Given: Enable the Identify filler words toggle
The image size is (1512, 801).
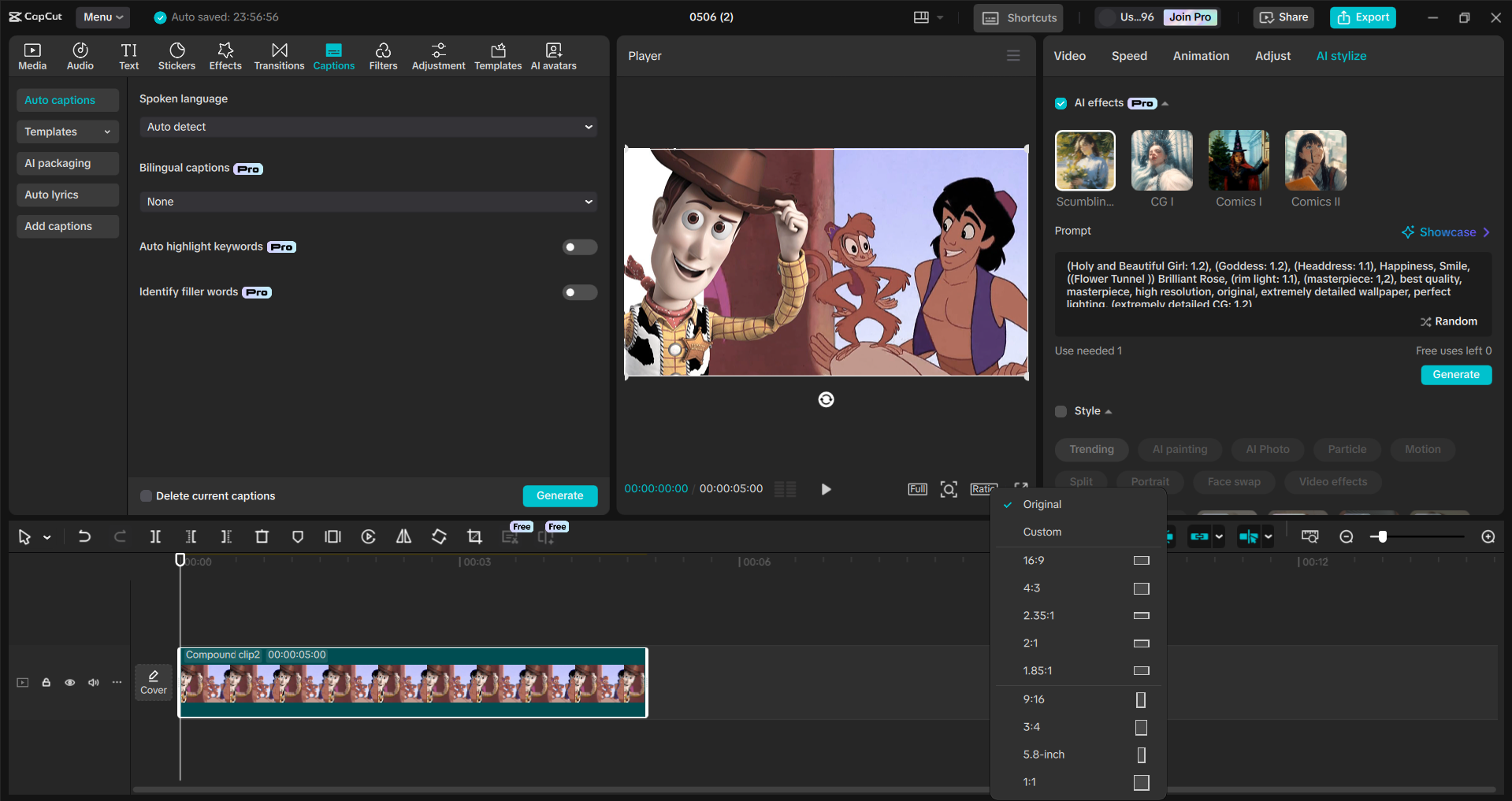Looking at the screenshot, I should (x=579, y=292).
